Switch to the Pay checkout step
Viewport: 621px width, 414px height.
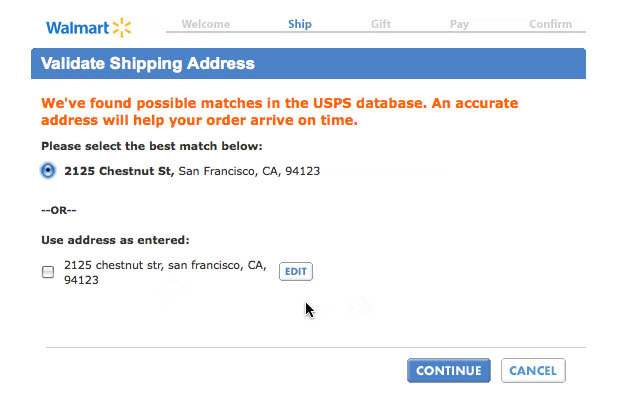[x=459, y=24]
